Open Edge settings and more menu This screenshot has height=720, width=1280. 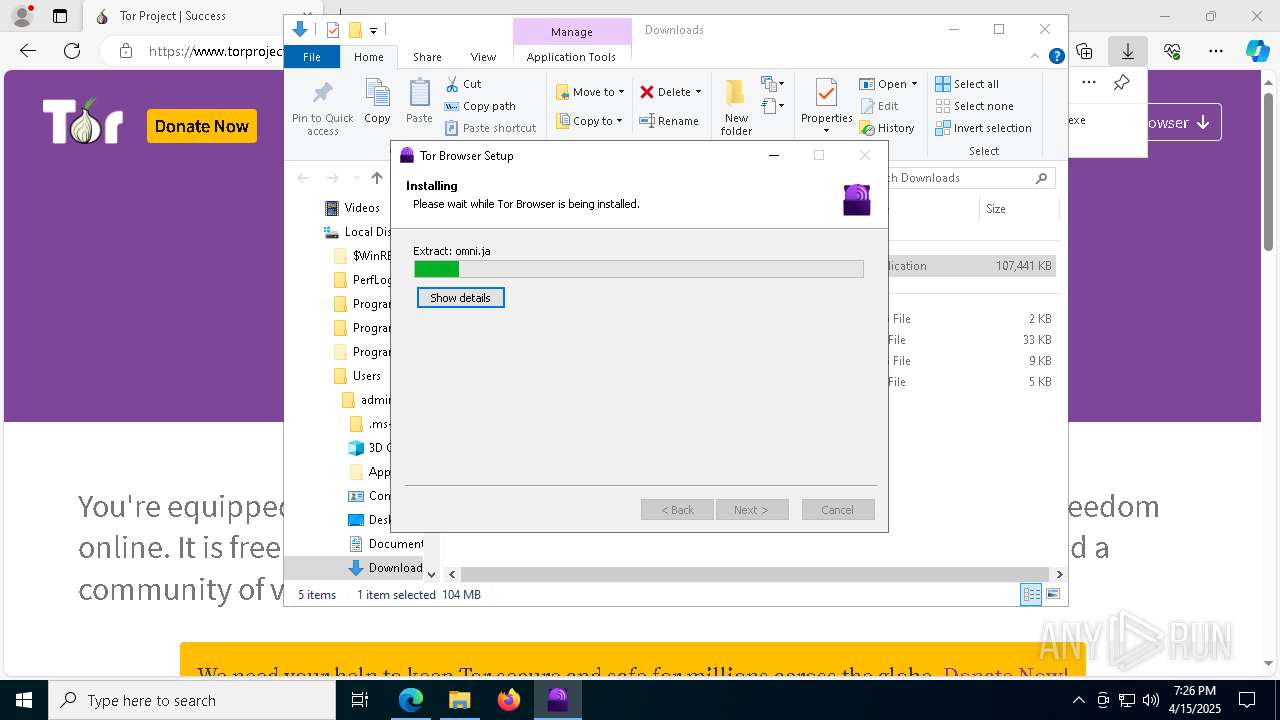pyautogui.click(x=1216, y=50)
